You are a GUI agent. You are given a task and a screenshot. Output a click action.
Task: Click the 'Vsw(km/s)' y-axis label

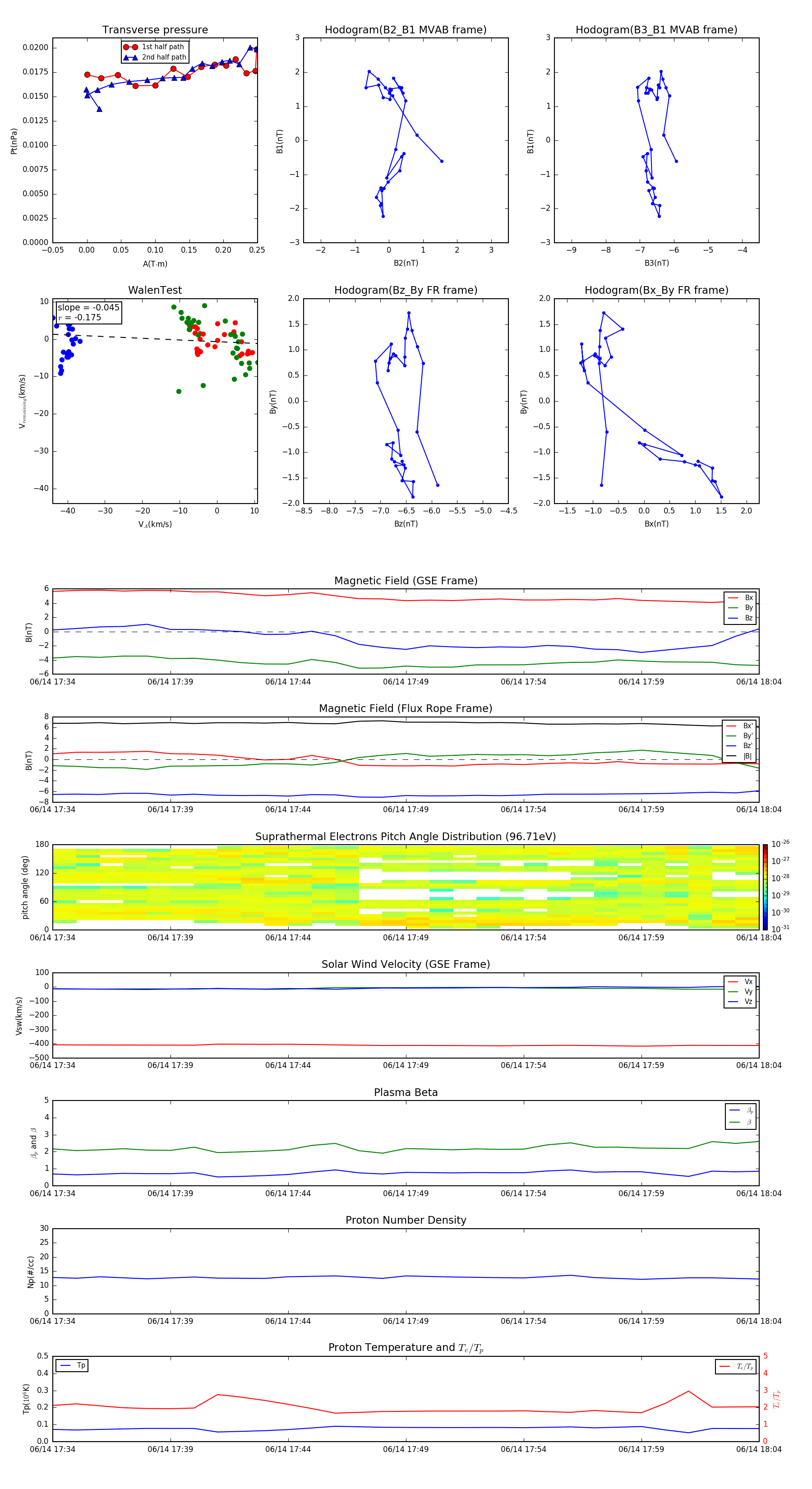tap(19, 1016)
